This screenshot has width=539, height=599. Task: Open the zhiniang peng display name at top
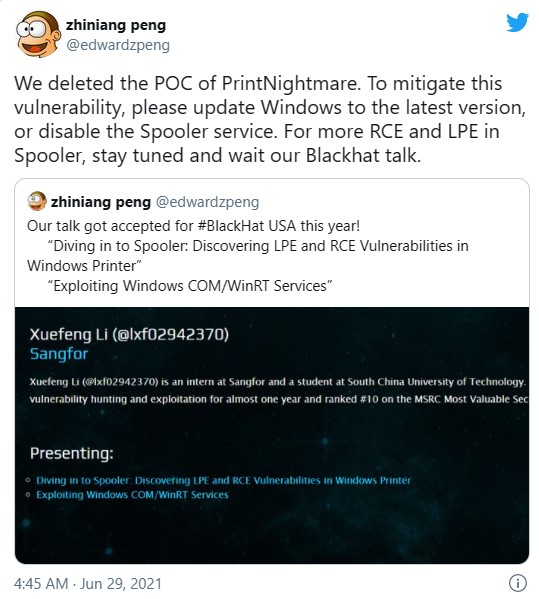pyautogui.click(x=116, y=25)
